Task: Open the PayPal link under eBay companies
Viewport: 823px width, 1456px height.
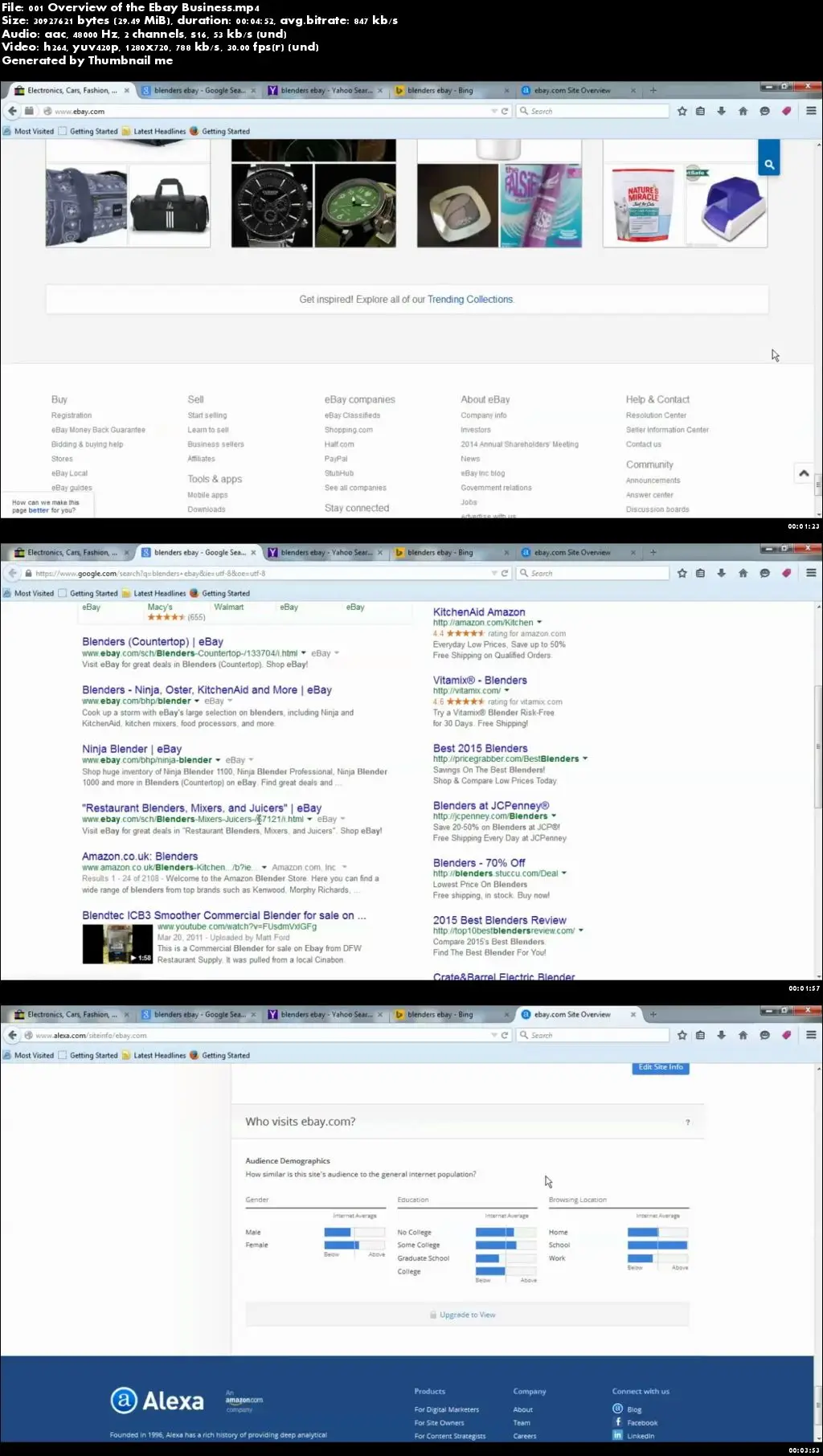Action: click(336, 459)
